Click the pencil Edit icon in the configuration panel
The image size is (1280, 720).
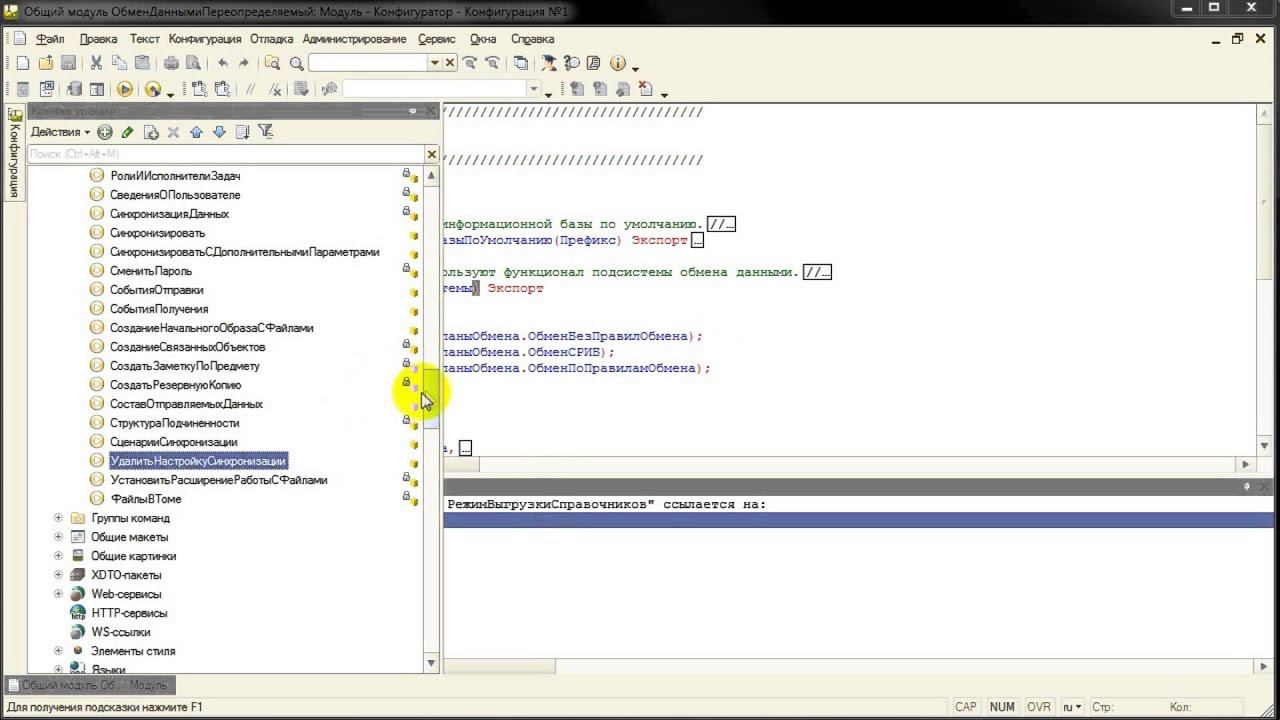click(x=127, y=132)
